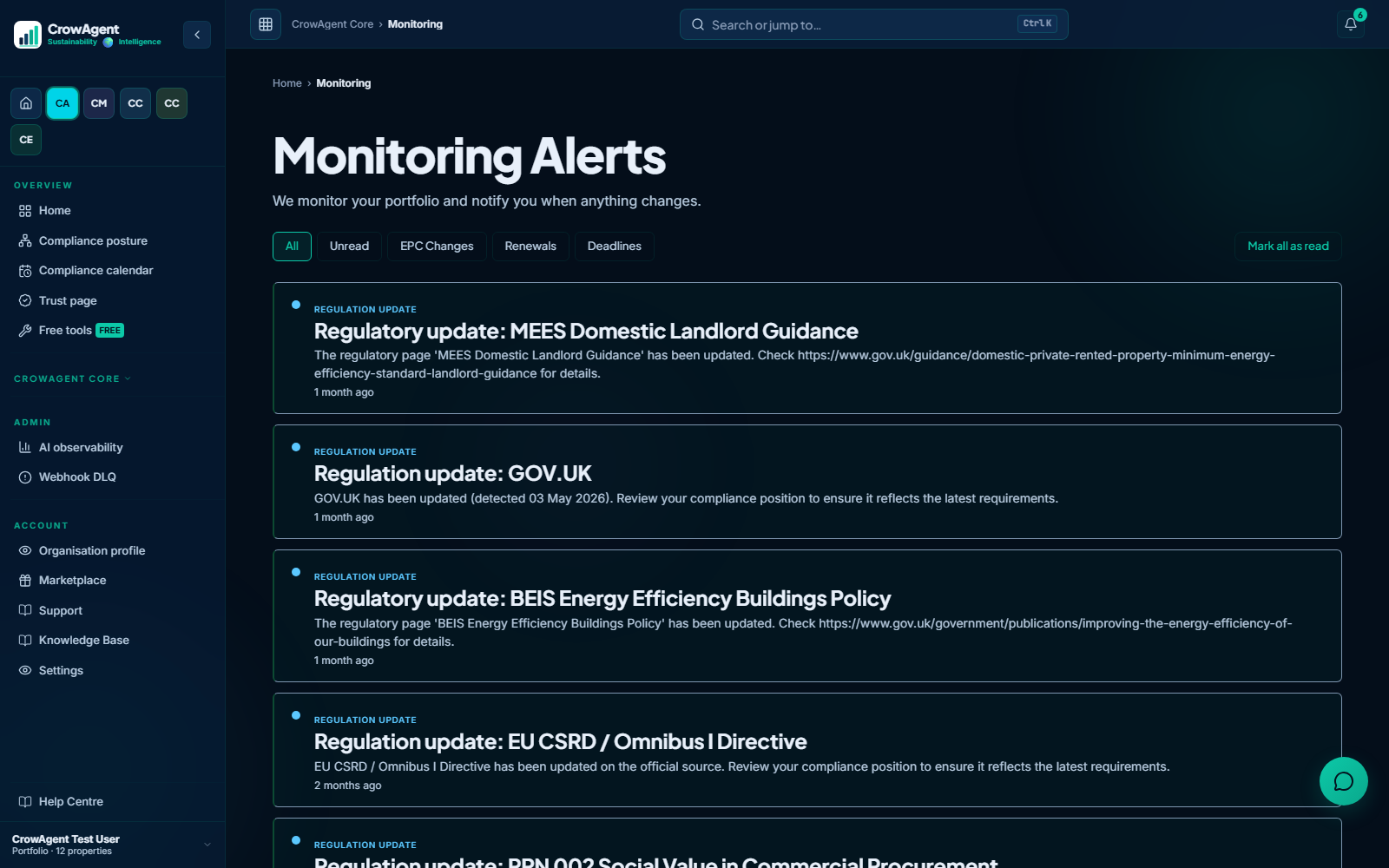This screenshot has height=868, width=1389.
Task: Select the home product switcher icon
Action: point(26,103)
